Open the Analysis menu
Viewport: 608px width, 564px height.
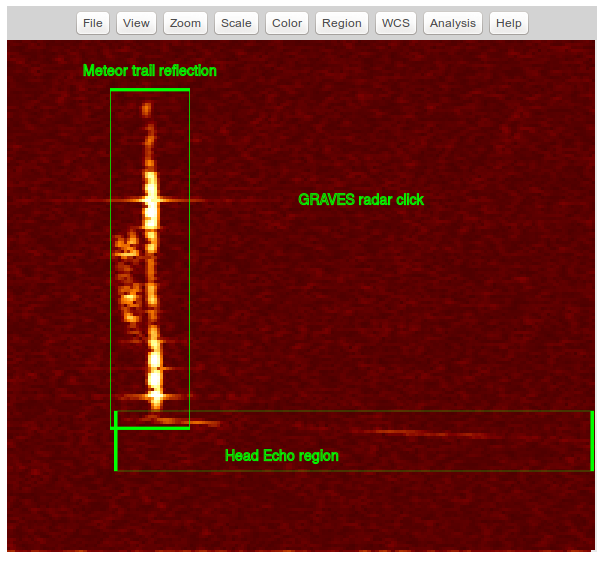click(453, 23)
